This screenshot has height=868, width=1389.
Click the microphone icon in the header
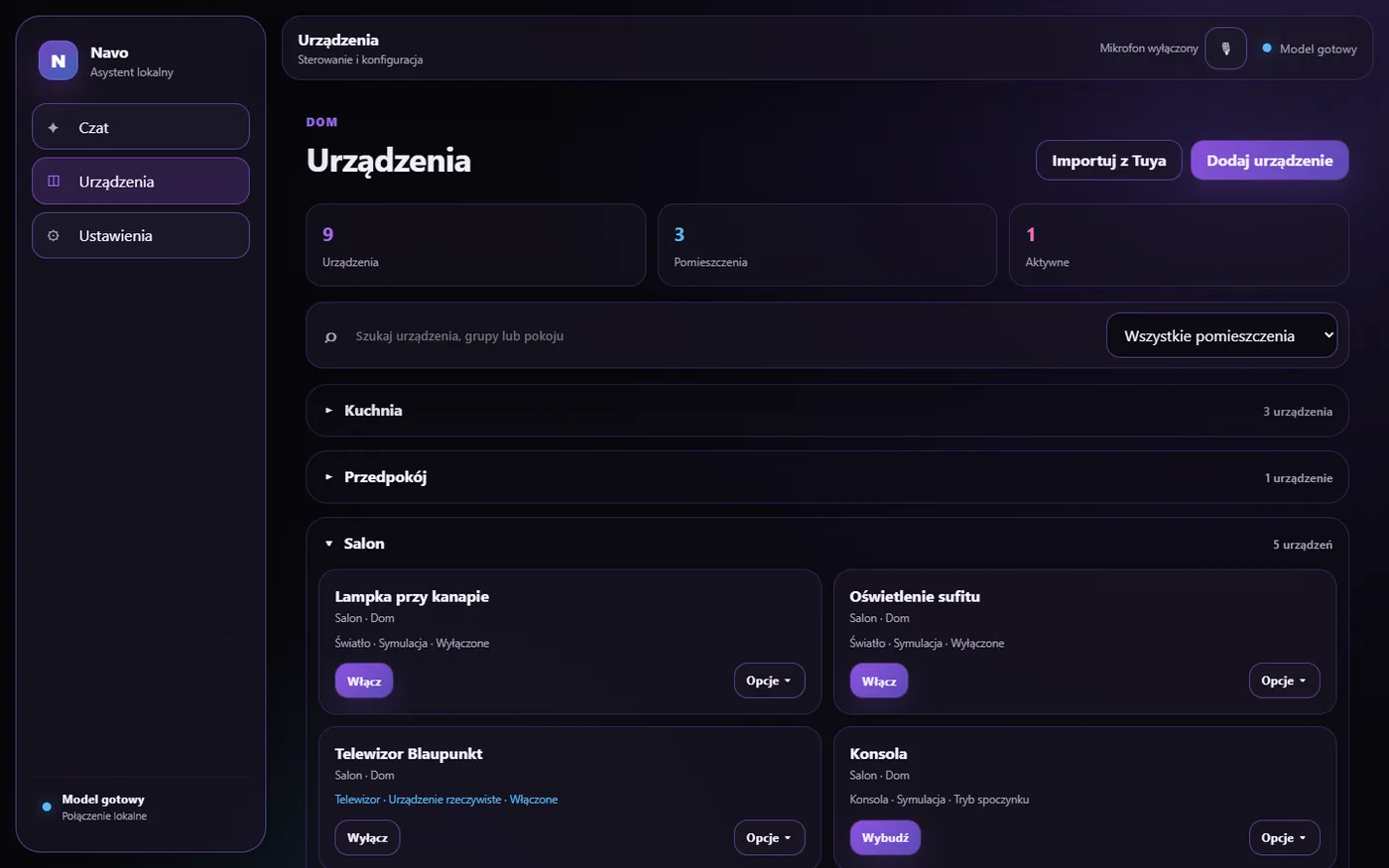(1225, 48)
